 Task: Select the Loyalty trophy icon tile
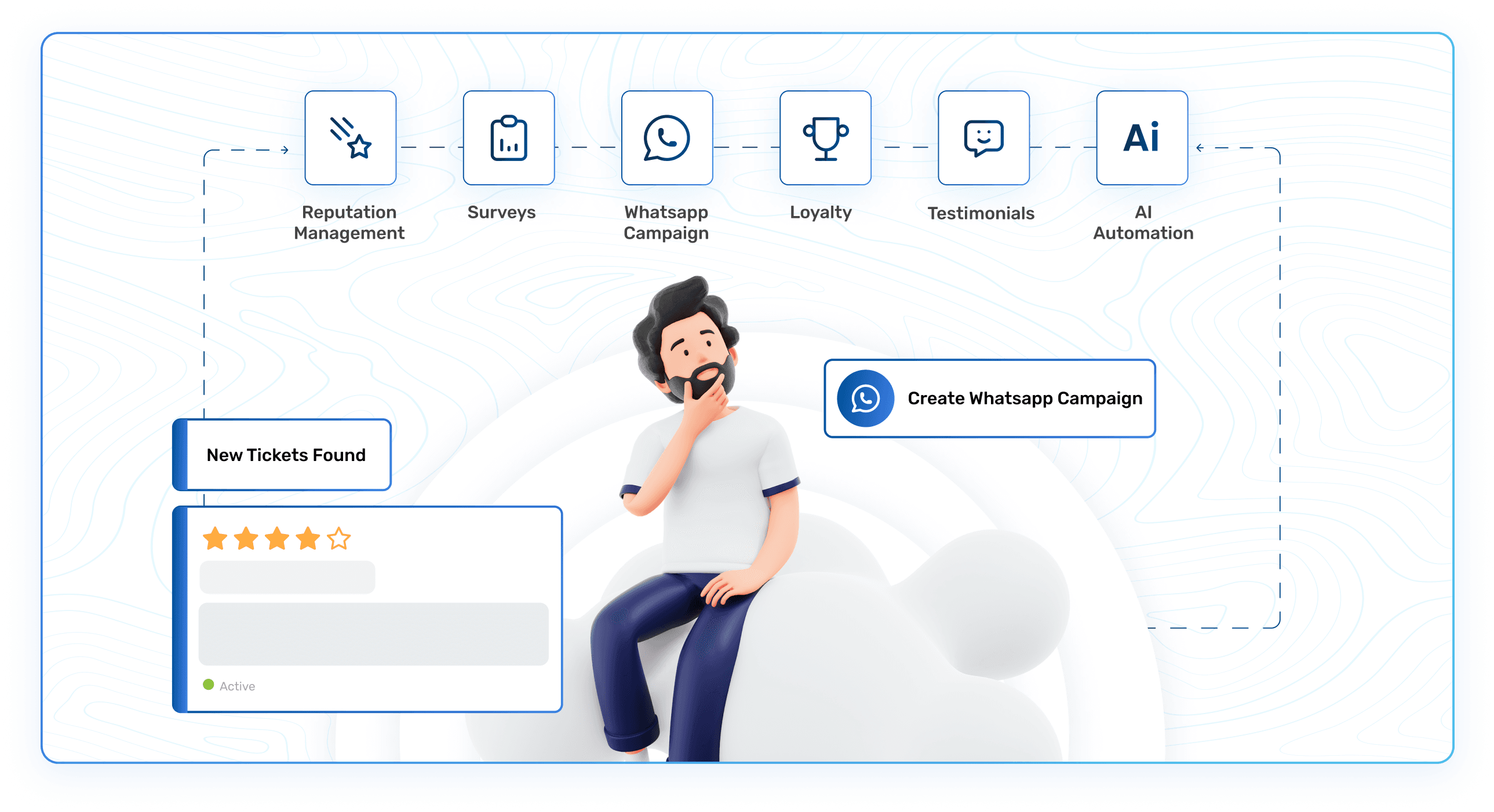click(x=825, y=138)
